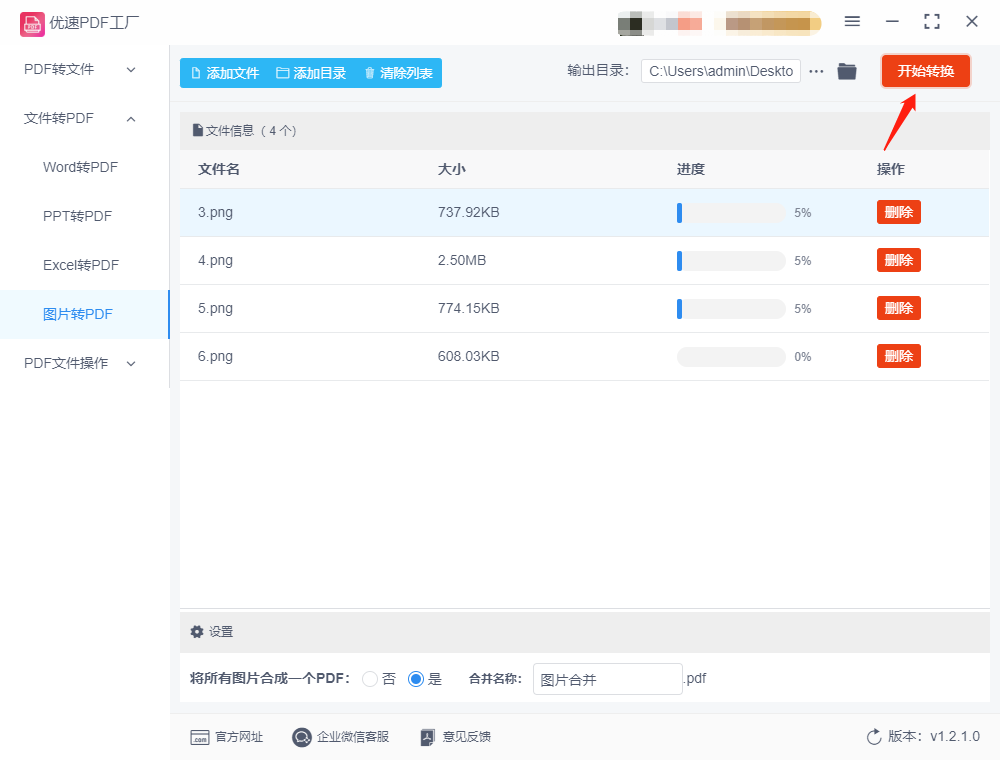Screen dimensions: 1000x760
Task: Click the 官方网址 website icon
Action: tap(200, 737)
